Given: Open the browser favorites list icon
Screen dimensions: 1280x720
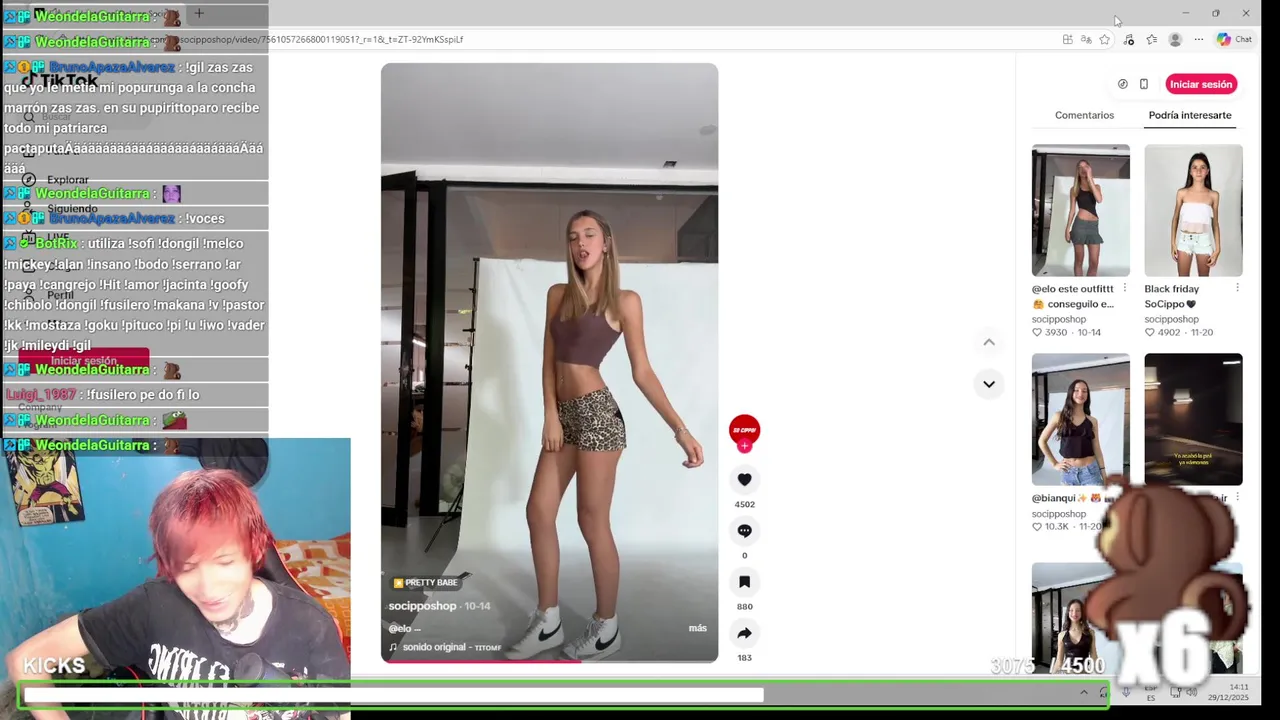Looking at the screenshot, I should pyautogui.click(x=1152, y=39).
